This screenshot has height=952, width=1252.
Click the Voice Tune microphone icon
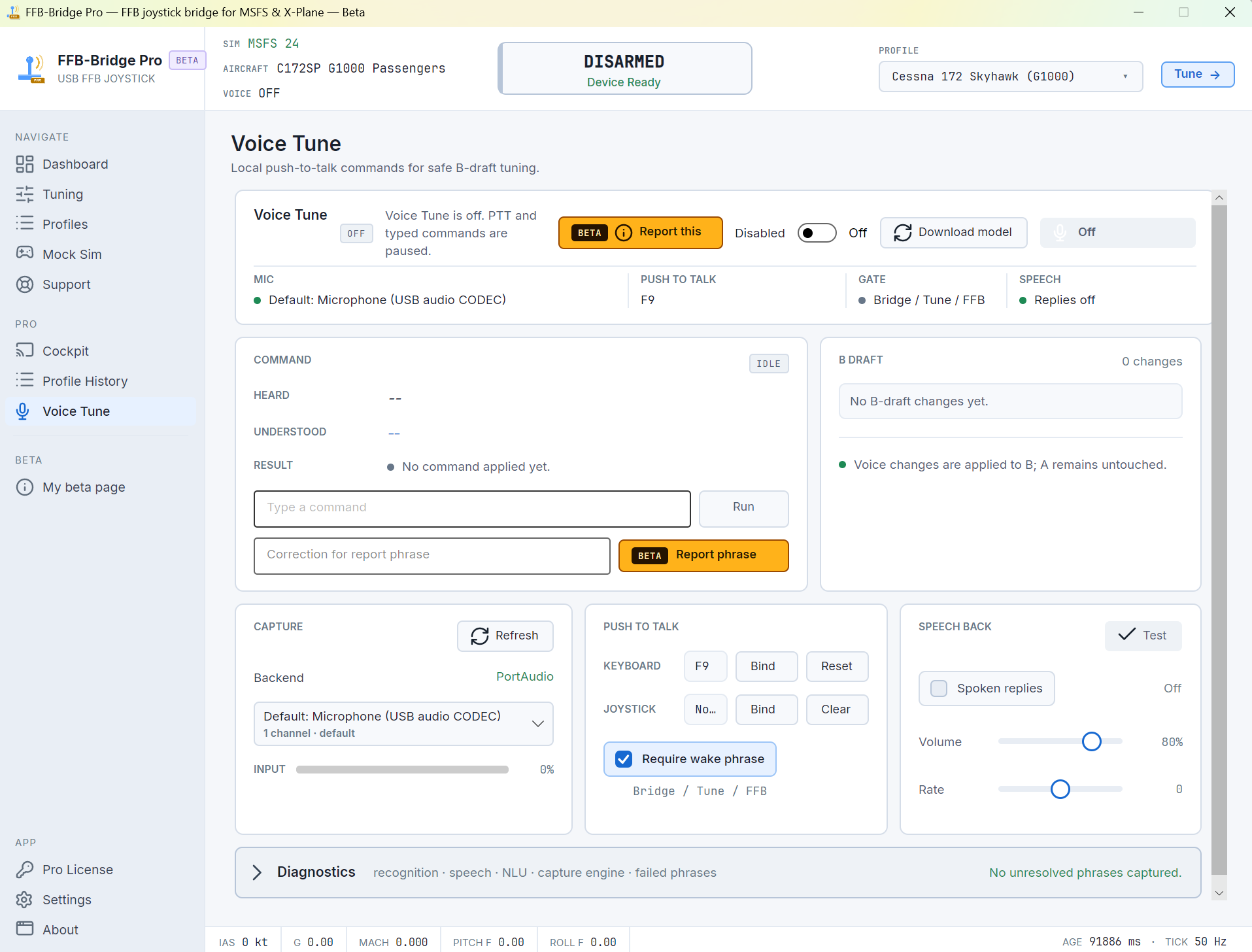pos(23,411)
